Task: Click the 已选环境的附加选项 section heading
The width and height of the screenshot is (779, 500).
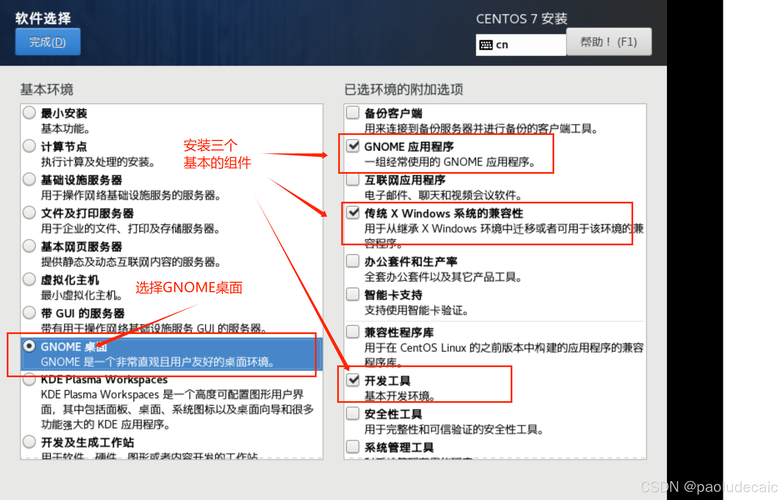Action: coord(403,89)
